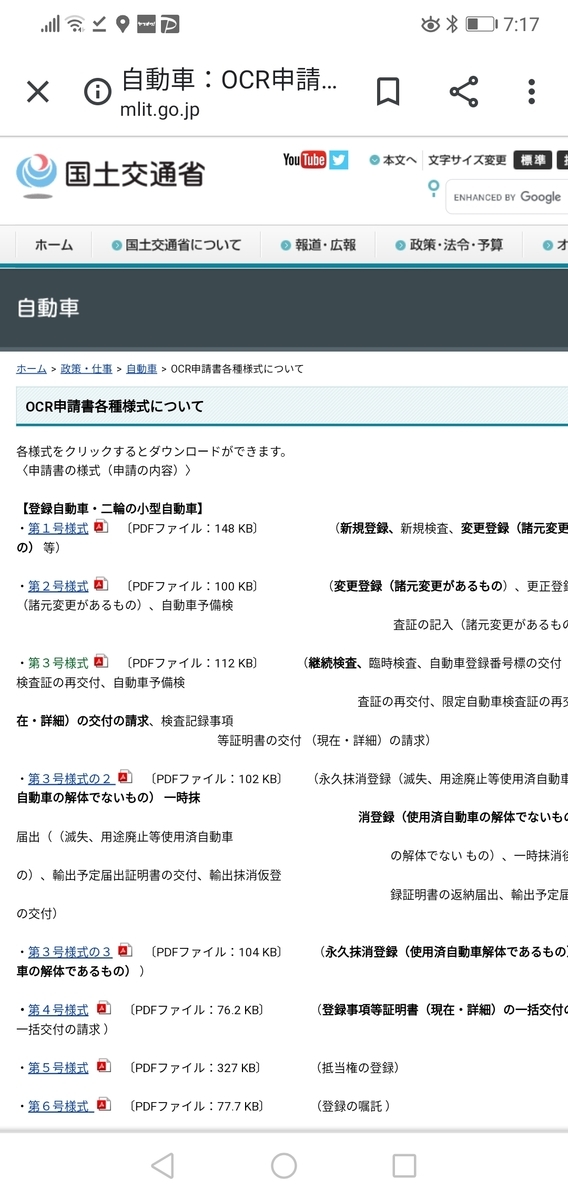Viewport: 568px width, 1200px height.
Task: Tap the location pin status icon
Action: [122, 24]
